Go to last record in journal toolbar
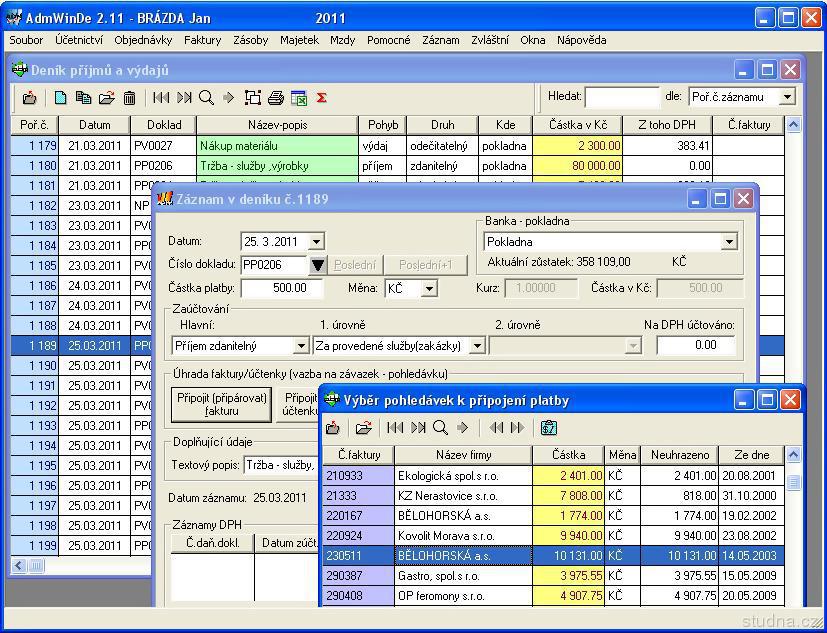Viewport: 827px width, 633px height. coord(184,98)
